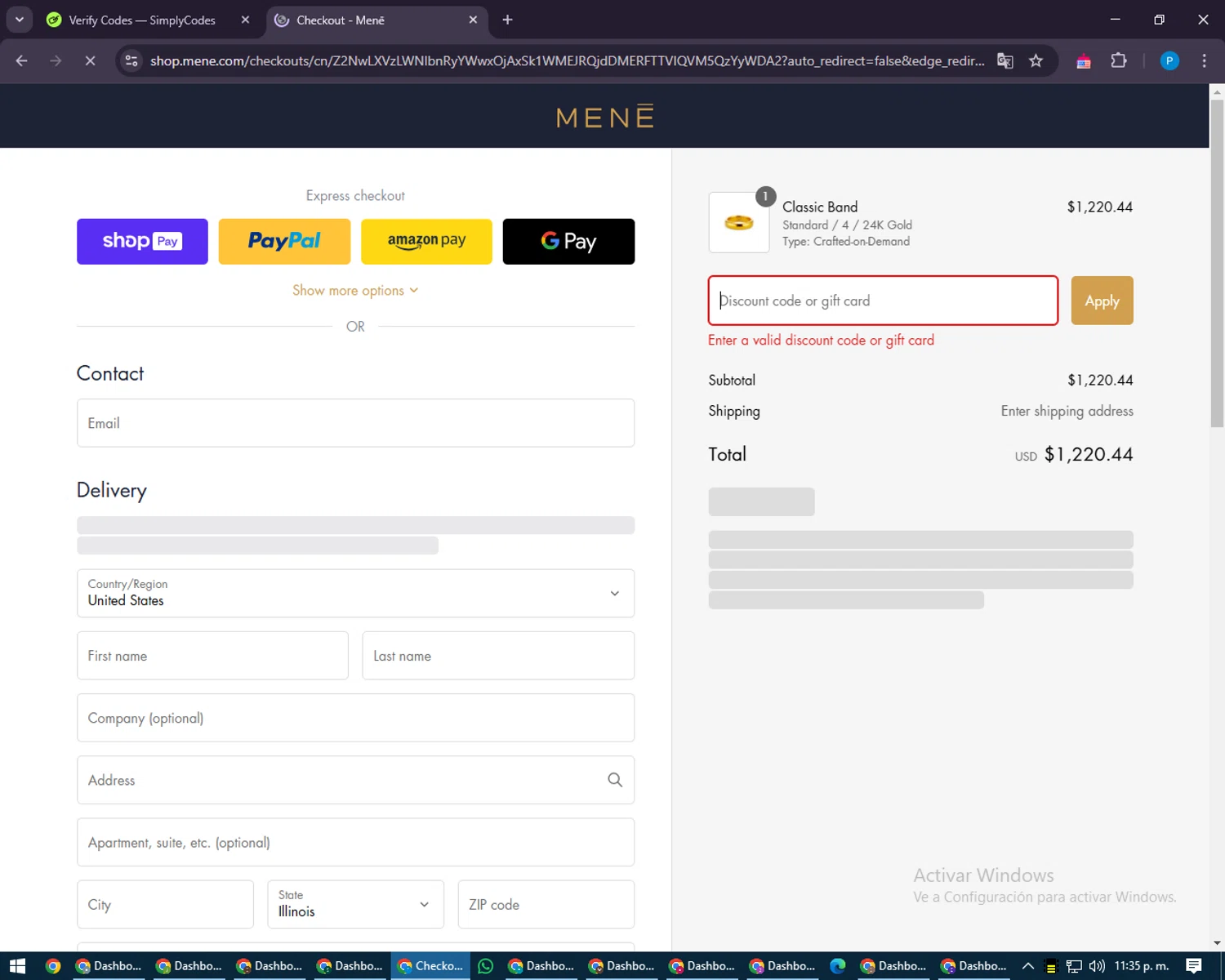Image resolution: width=1225 pixels, height=980 pixels.
Task: Open Microsoft Edge from the taskbar
Action: tap(838, 966)
